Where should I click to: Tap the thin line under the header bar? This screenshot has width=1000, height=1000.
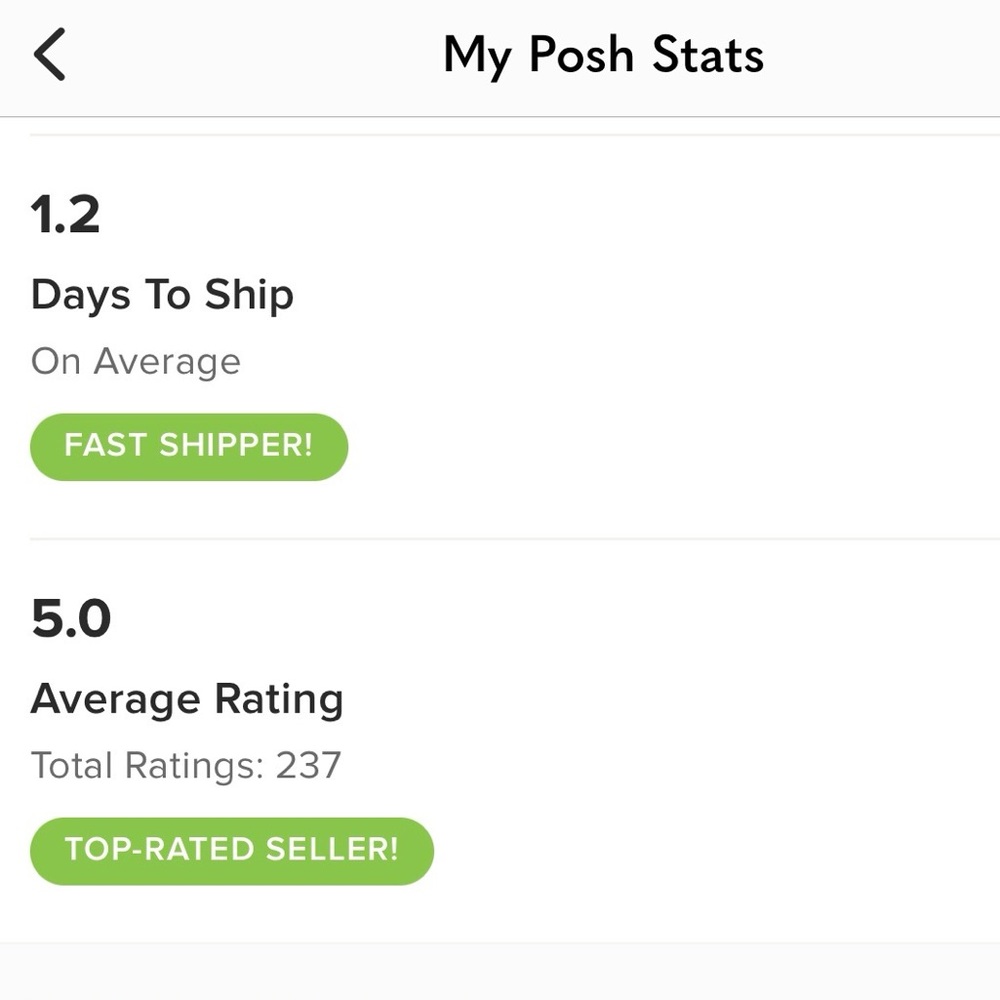tap(500, 135)
